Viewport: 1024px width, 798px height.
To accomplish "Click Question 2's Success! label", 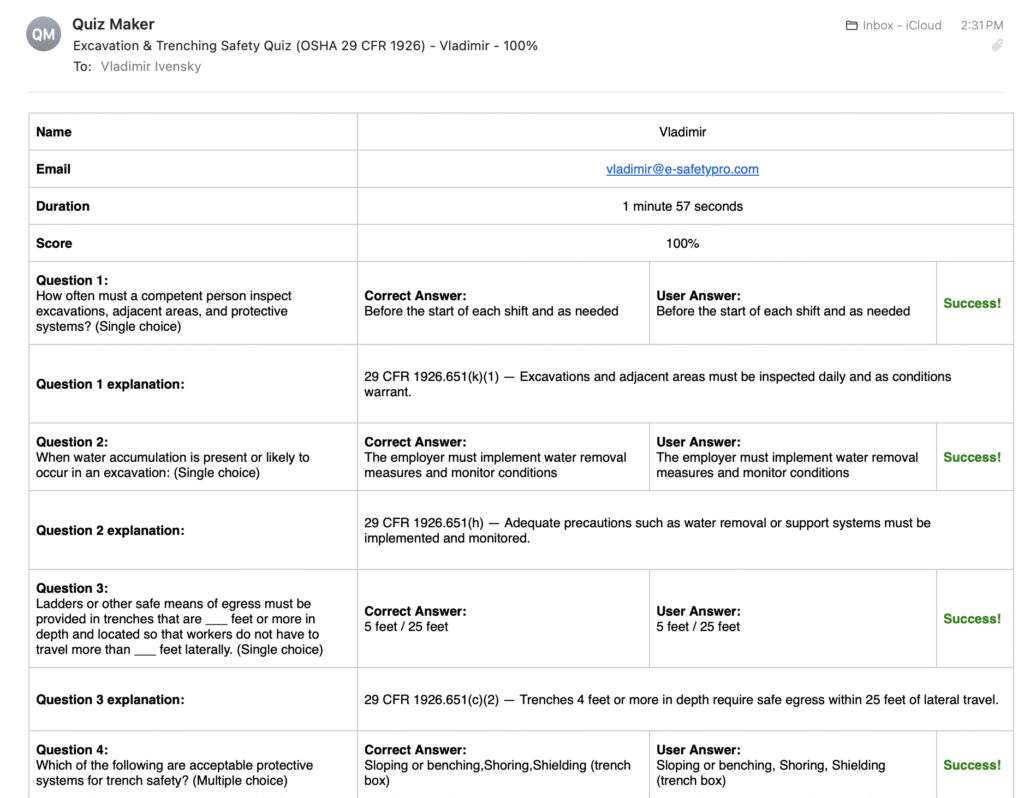I will click(972, 457).
